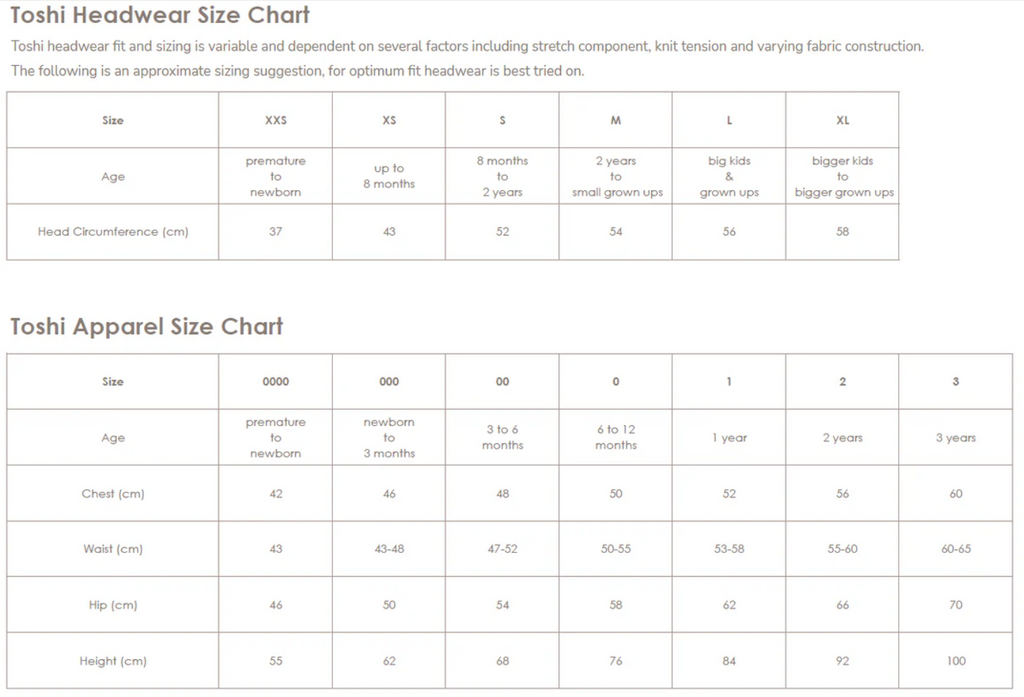Viewport: 1024px width, 697px height.
Task: Select the XXS headwear size column header
Action: (x=276, y=120)
